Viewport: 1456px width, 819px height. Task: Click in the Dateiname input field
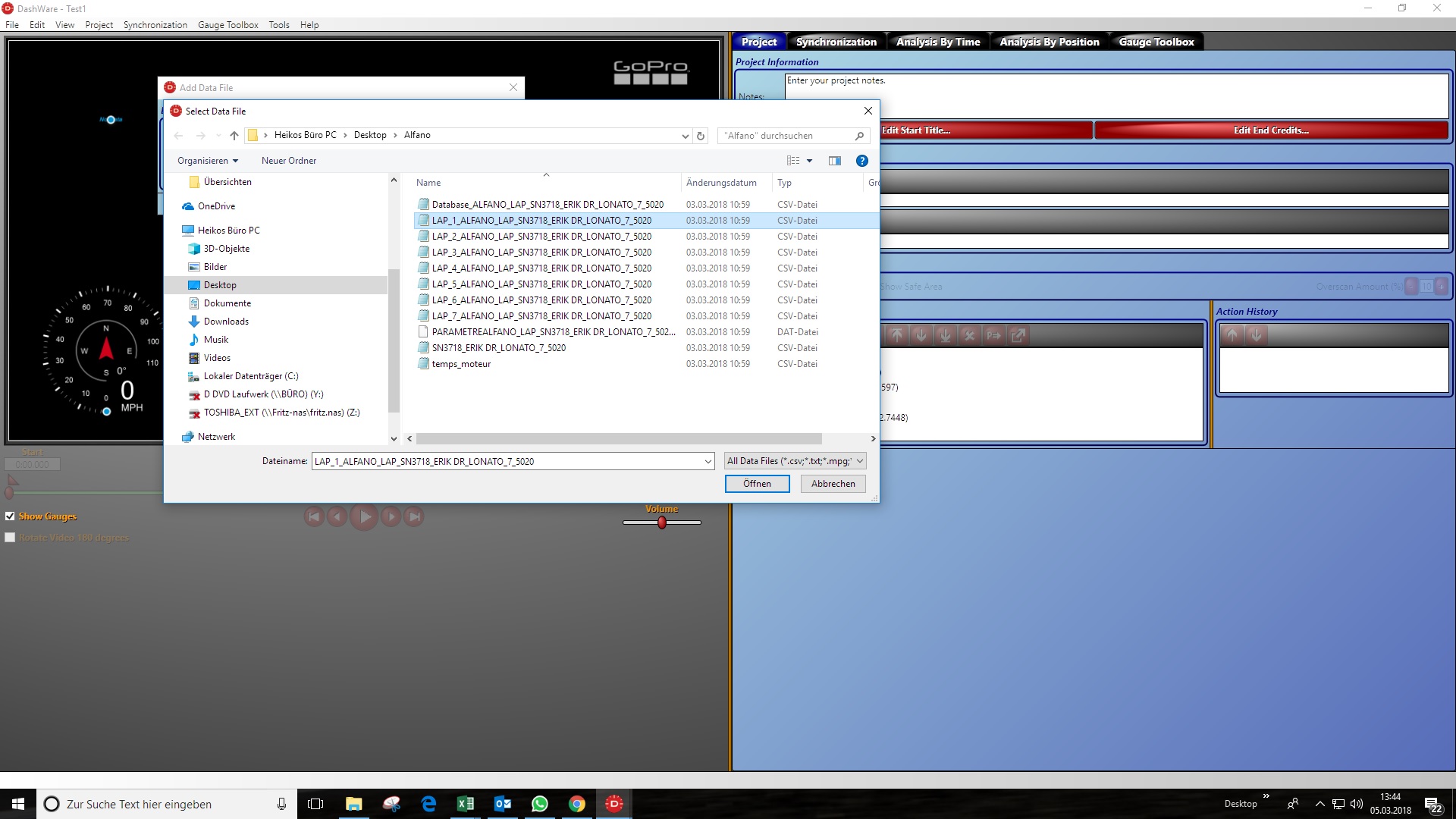507,461
